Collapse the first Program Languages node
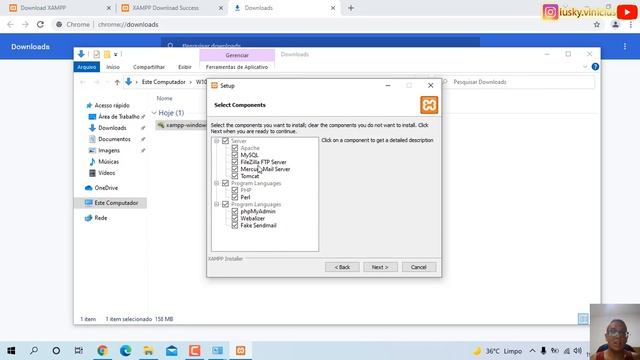 [x=216, y=183]
